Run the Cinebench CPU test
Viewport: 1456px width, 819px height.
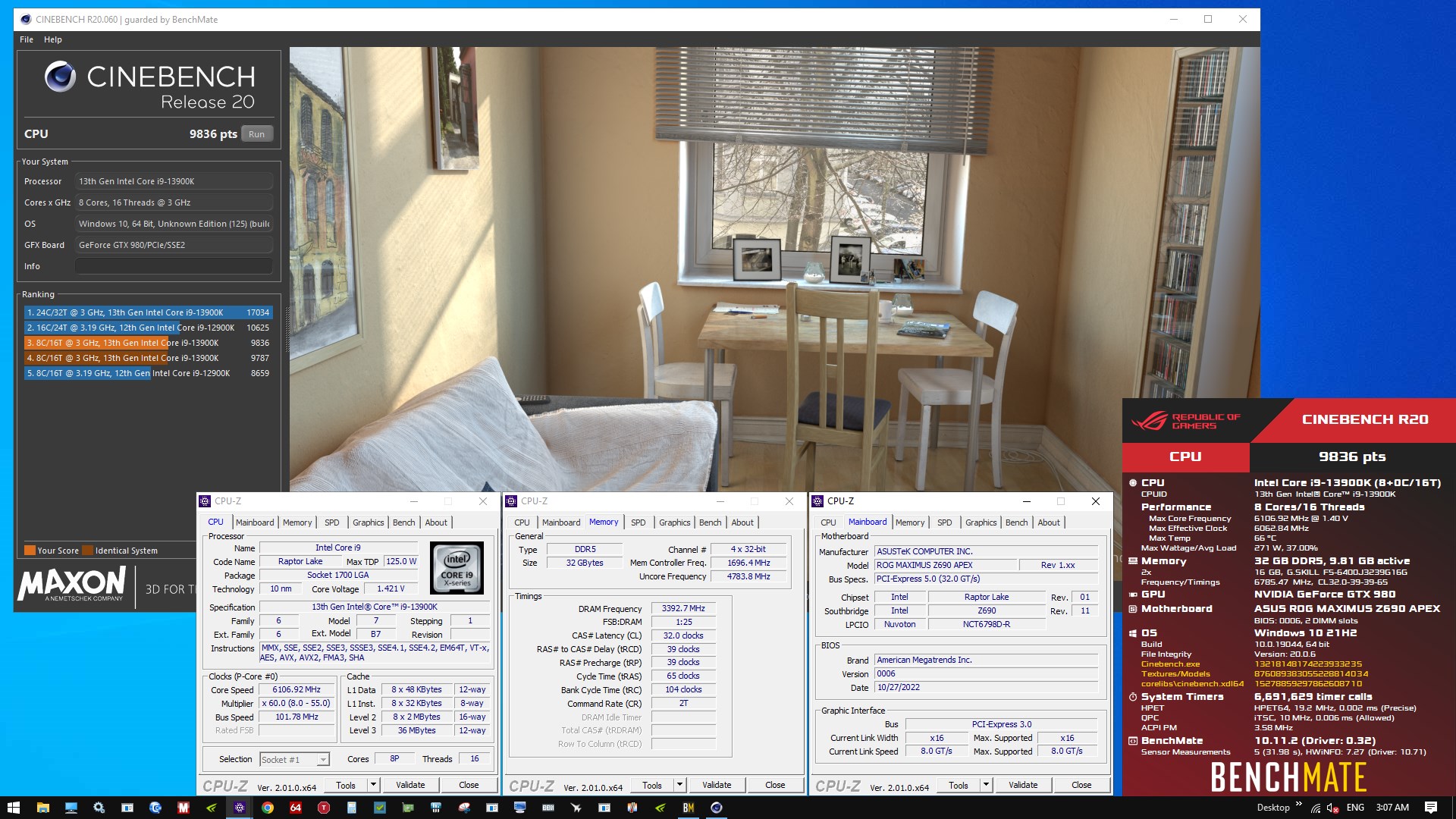coord(257,134)
